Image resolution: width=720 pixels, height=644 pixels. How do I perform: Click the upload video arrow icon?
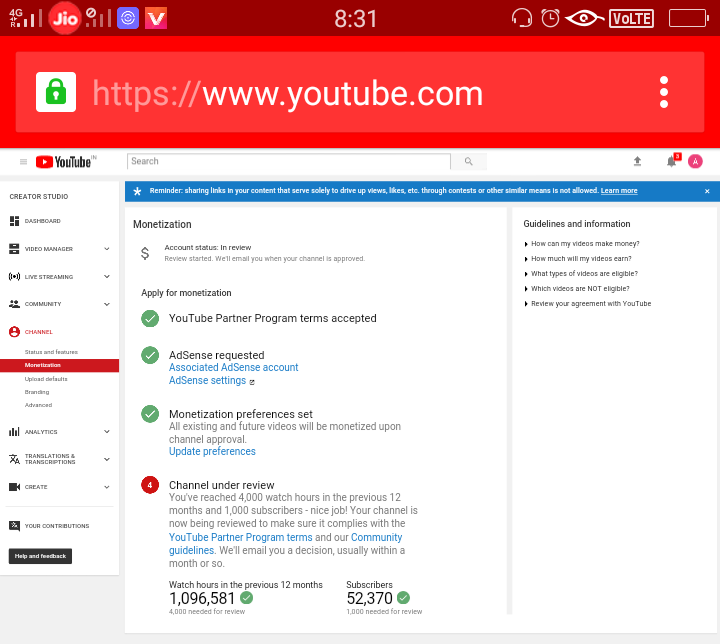[x=637, y=161]
